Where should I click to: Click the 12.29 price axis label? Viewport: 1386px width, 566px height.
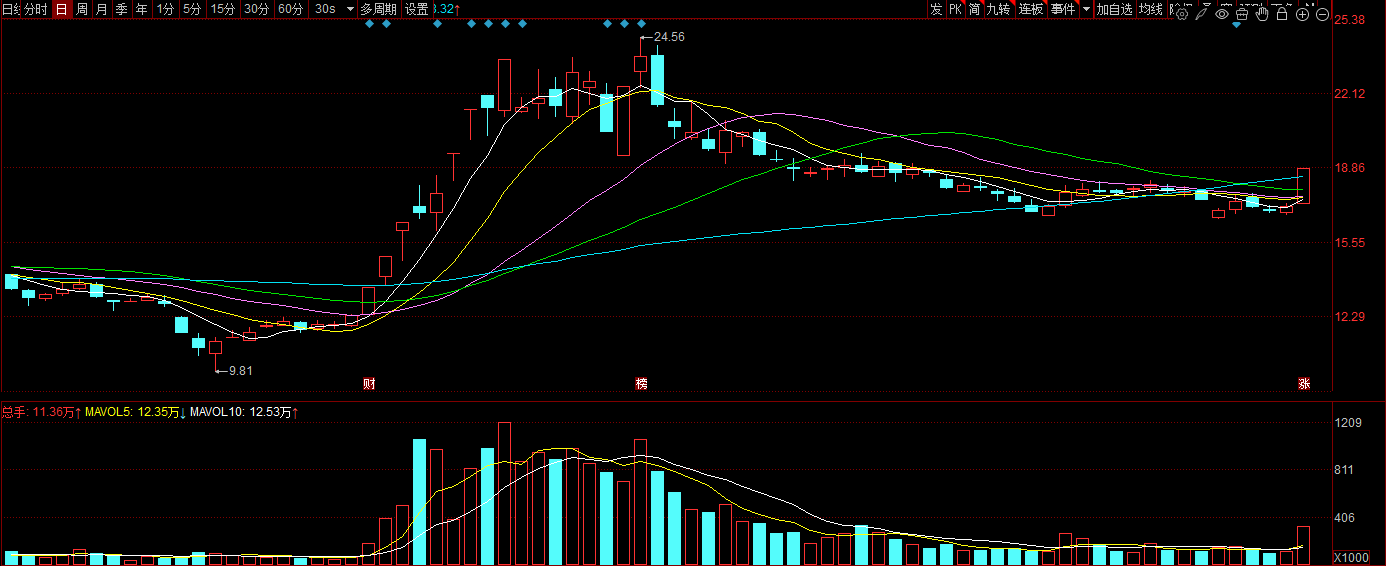(1352, 317)
